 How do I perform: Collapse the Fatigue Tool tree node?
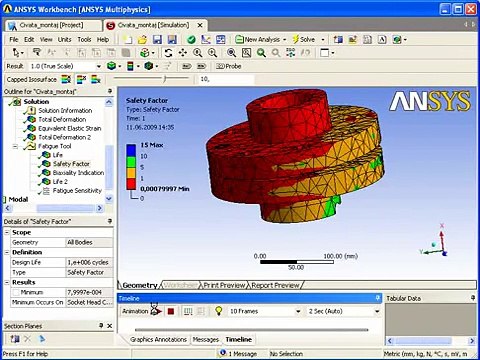[x=15, y=146]
